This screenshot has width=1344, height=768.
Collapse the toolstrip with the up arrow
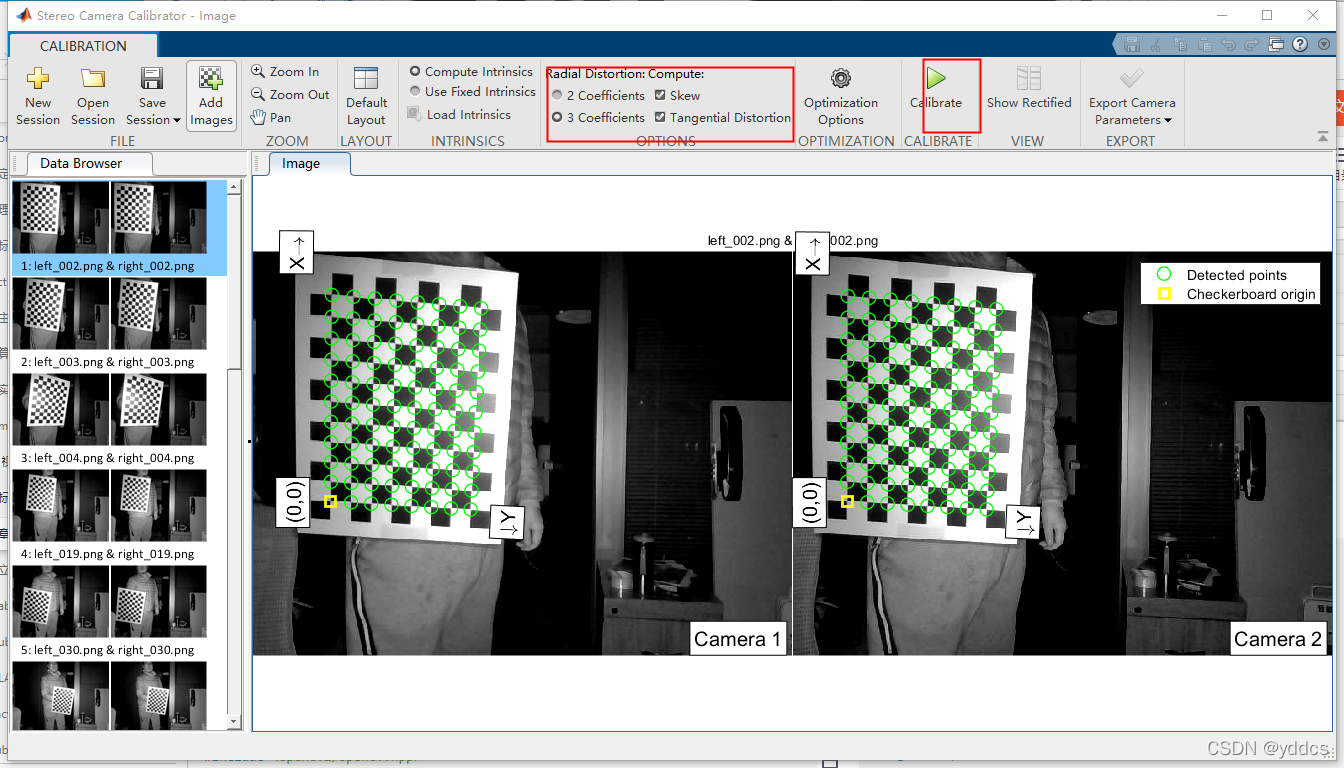click(1323, 137)
